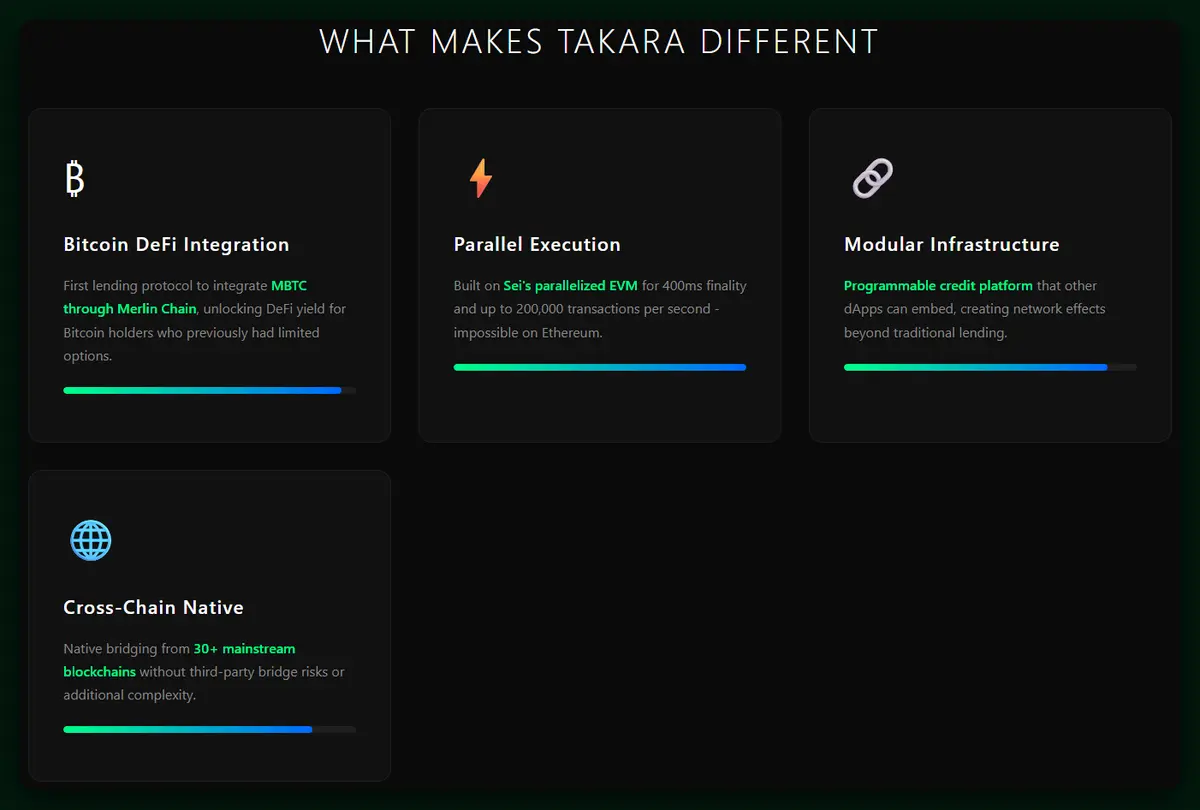
Task: Click the highlighted text 'Sei's parallelized EVM'
Action: pyautogui.click(x=570, y=286)
